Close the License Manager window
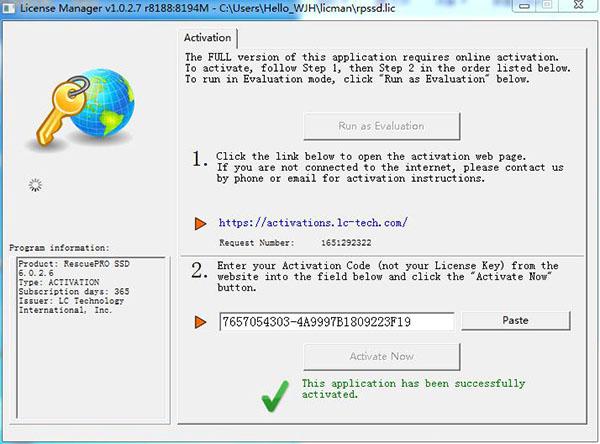This screenshot has height=444, width=600. point(579,5)
